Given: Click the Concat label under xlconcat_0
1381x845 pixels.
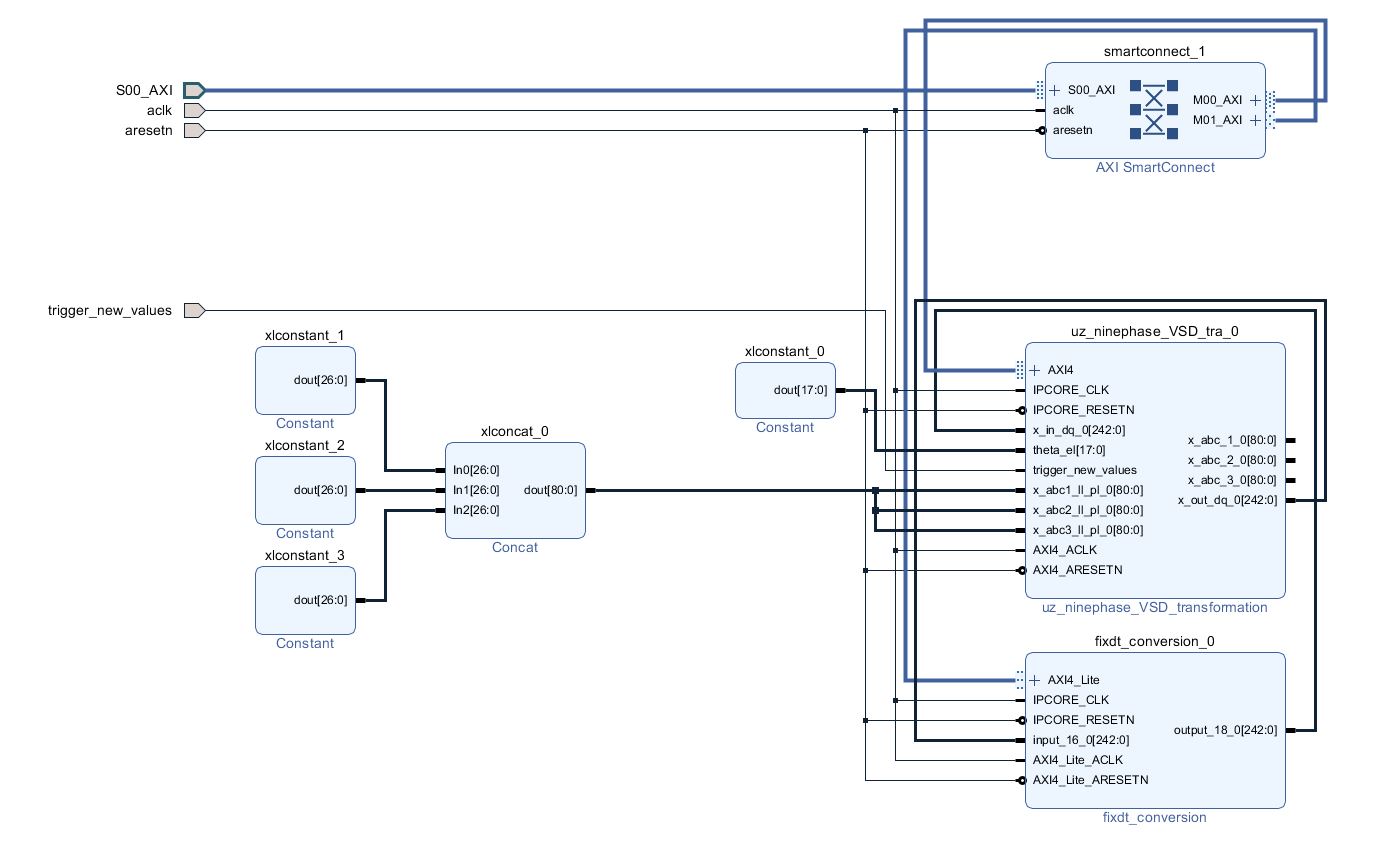Looking at the screenshot, I should [x=515, y=547].
